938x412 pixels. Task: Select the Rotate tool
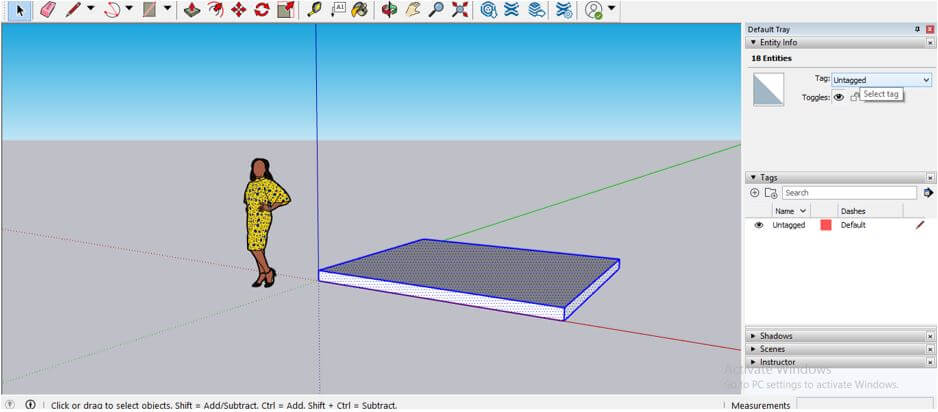click(262, 10)
